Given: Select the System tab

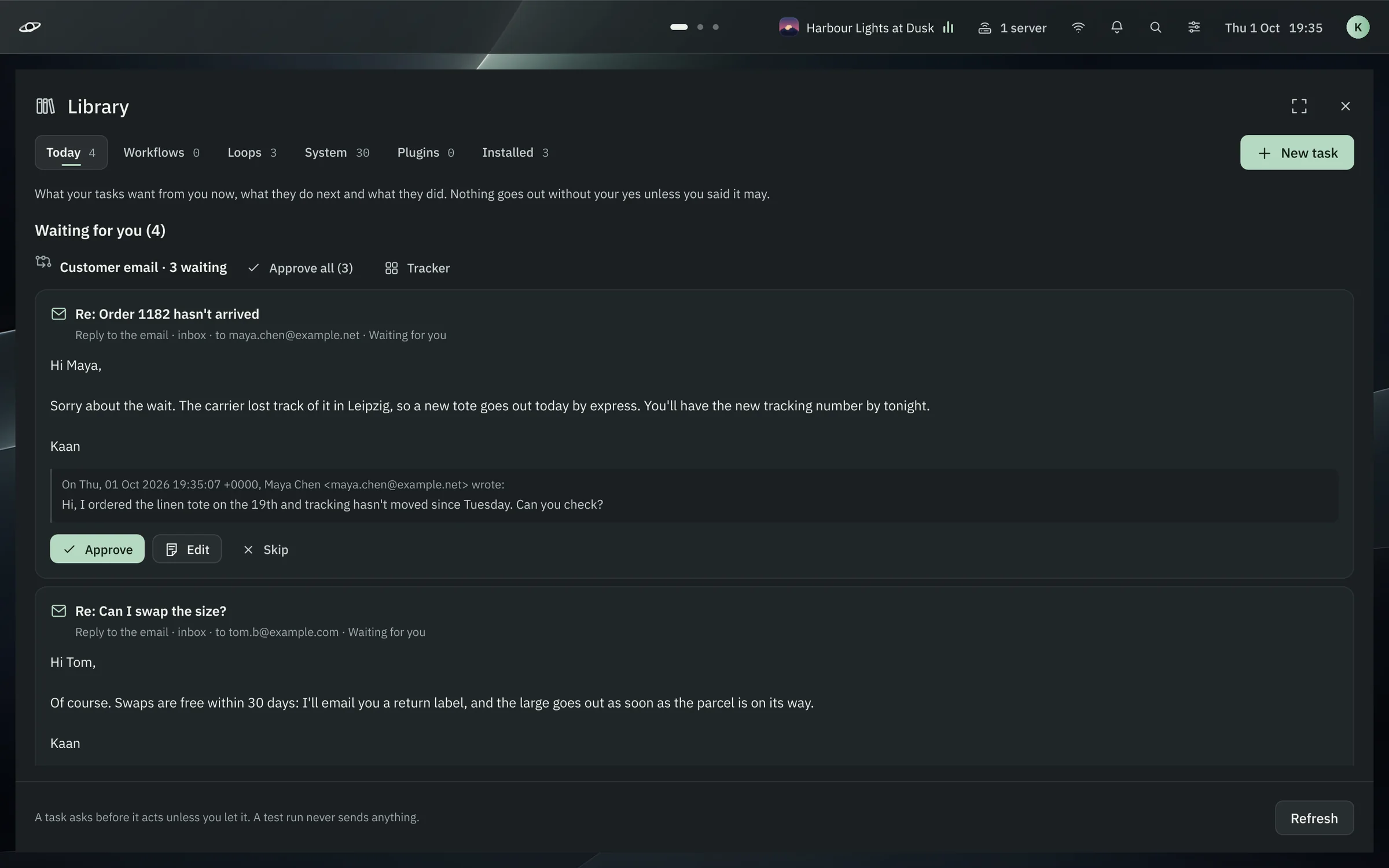Looking at the screenshot, I should click(x=337, y=152).
